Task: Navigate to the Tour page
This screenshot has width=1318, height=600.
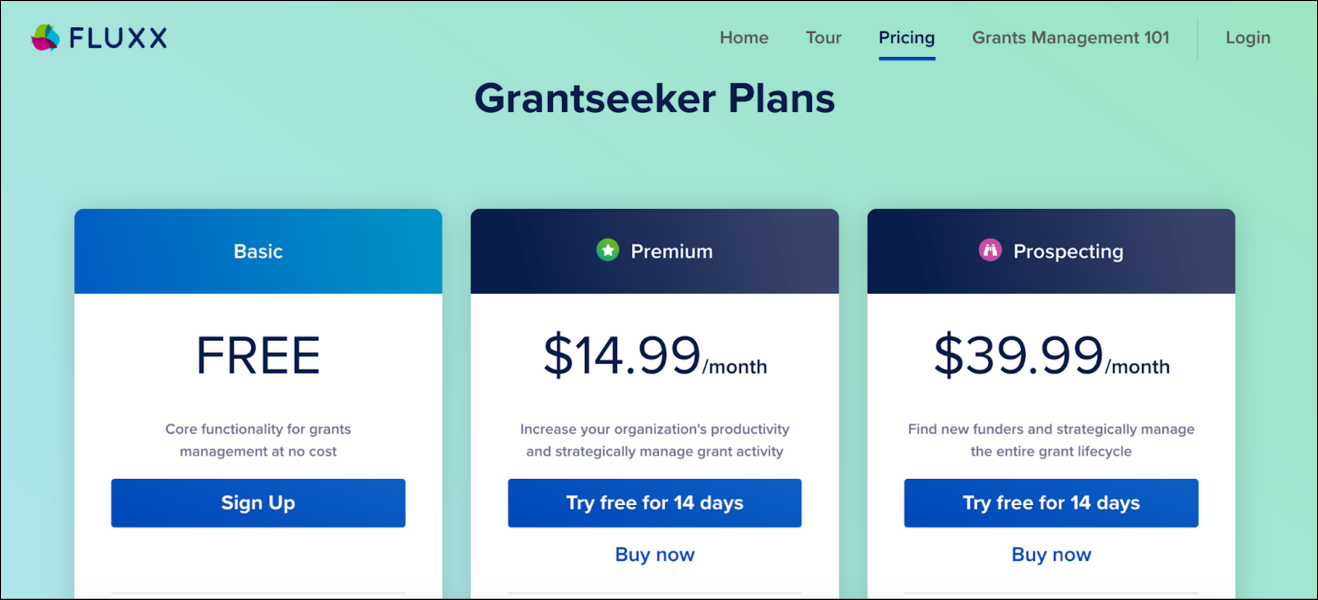Action: pos(823,37)
